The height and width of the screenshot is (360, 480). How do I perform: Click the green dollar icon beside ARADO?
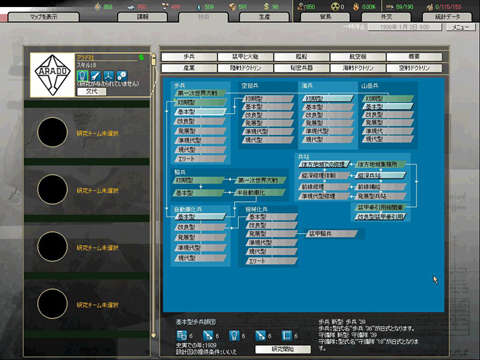[142, 57]
